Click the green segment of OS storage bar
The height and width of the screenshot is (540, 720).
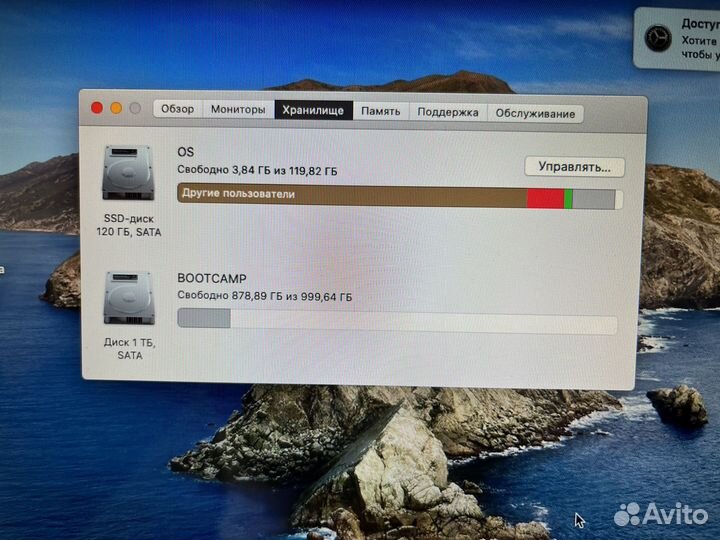click(568, 199)
